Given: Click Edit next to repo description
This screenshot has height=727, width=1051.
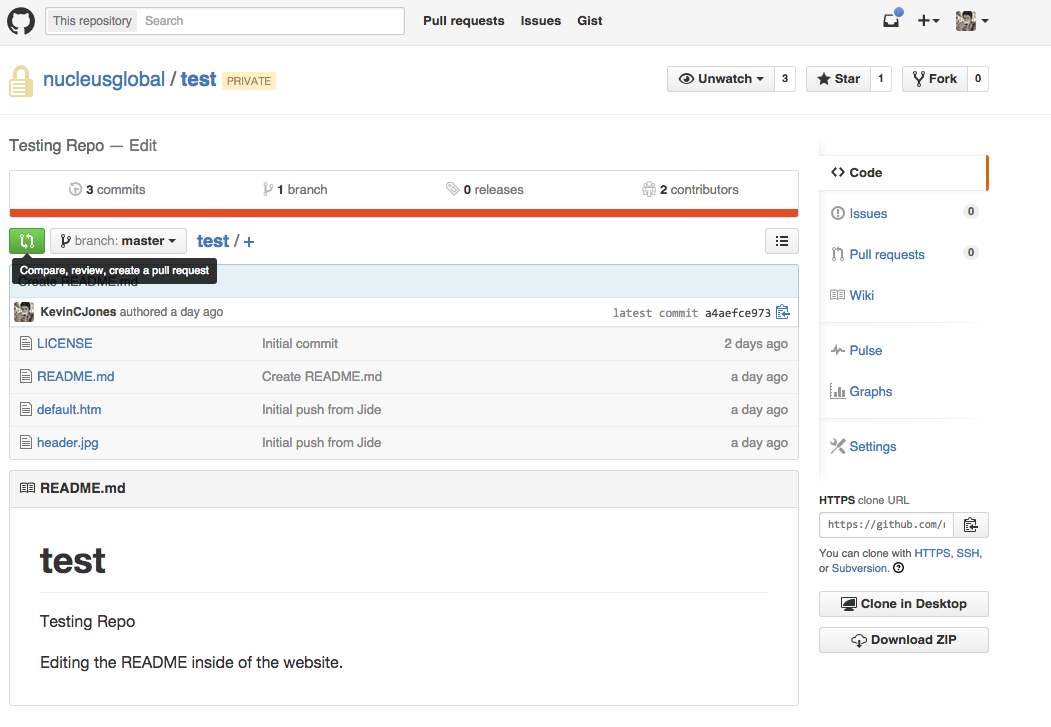Looking at the screenshot, I should pyautogui.click(x=143, y=145).
